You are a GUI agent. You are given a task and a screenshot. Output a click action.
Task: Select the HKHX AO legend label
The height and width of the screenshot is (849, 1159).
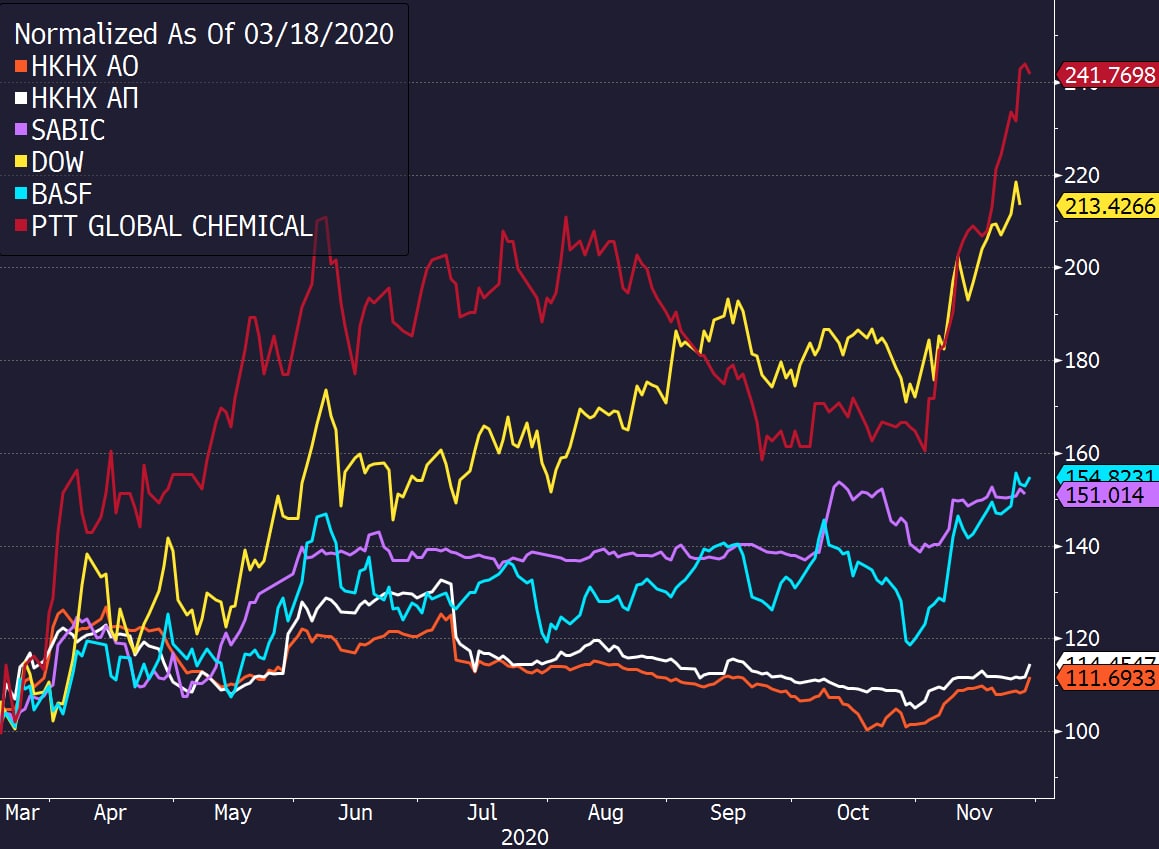85,67
